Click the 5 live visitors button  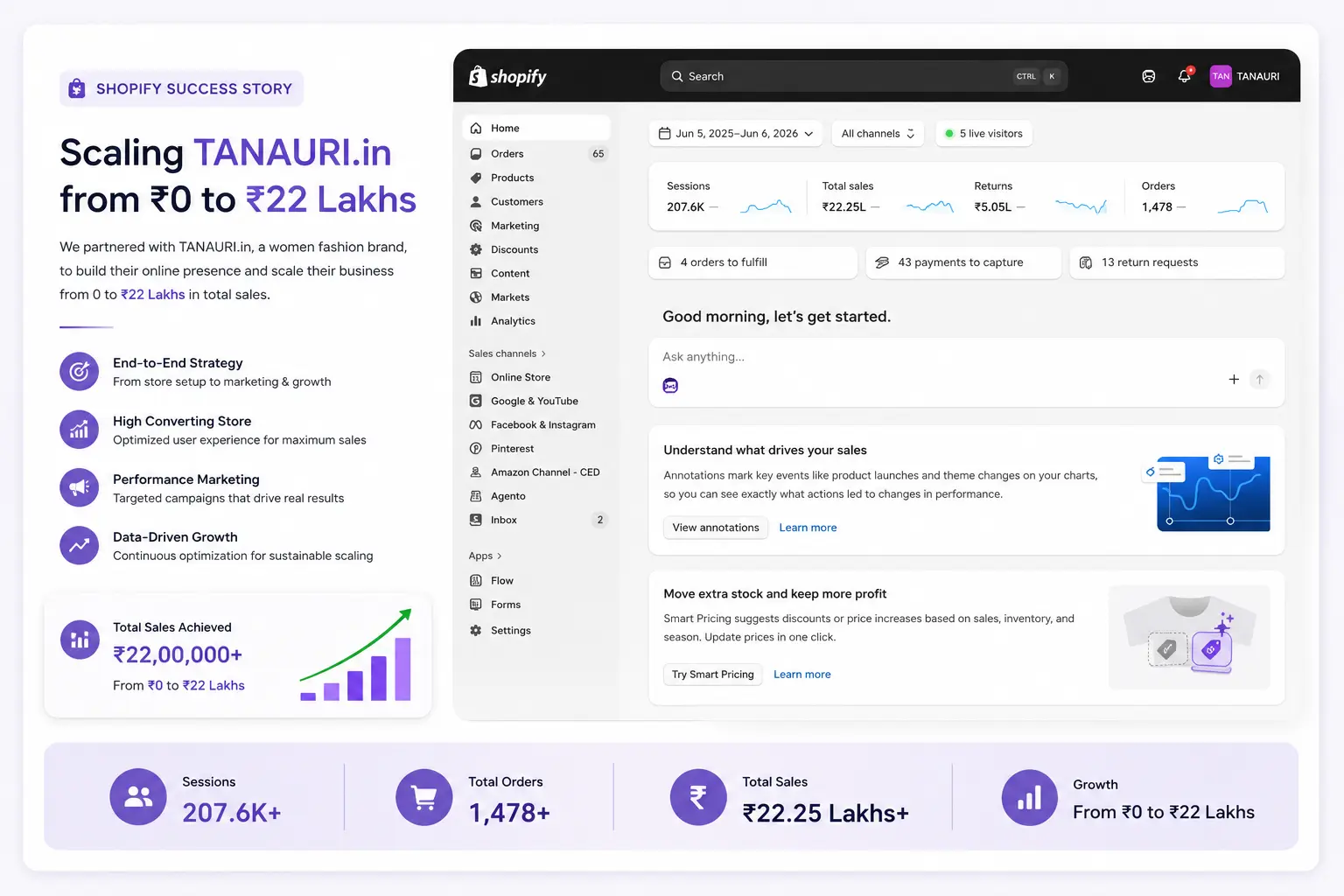coord(983,134)
